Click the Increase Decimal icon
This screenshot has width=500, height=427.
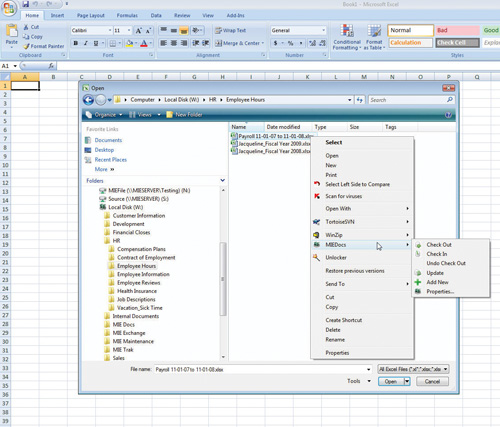[312, 43]
